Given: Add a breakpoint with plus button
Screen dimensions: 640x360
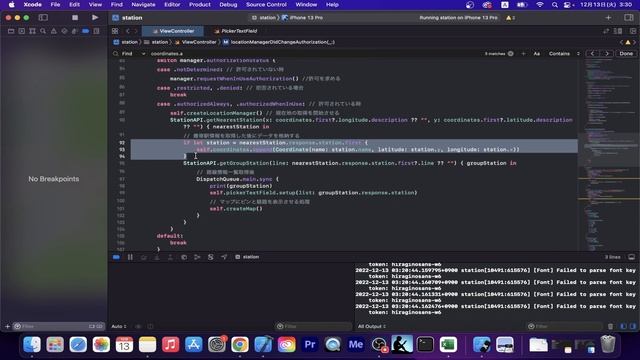Looking at the screenshot, I should (x=7, y=326).
